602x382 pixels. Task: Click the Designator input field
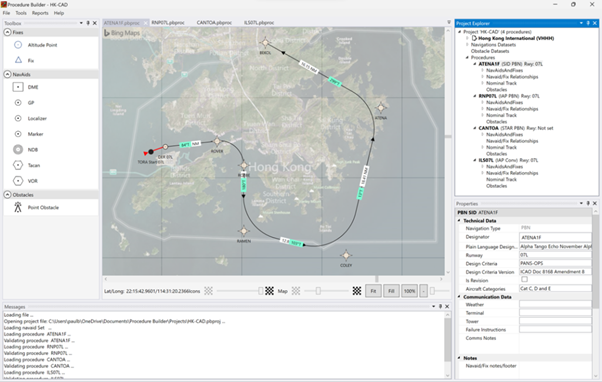click(x=556, y=237)
